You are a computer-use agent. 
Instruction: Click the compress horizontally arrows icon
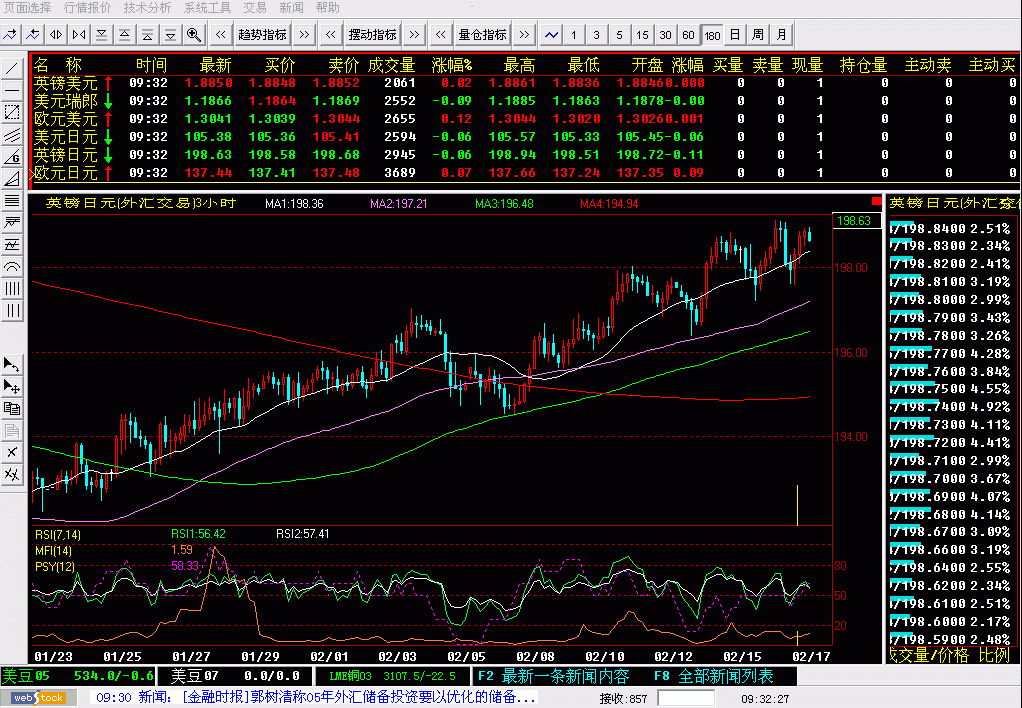click(79, 35)
